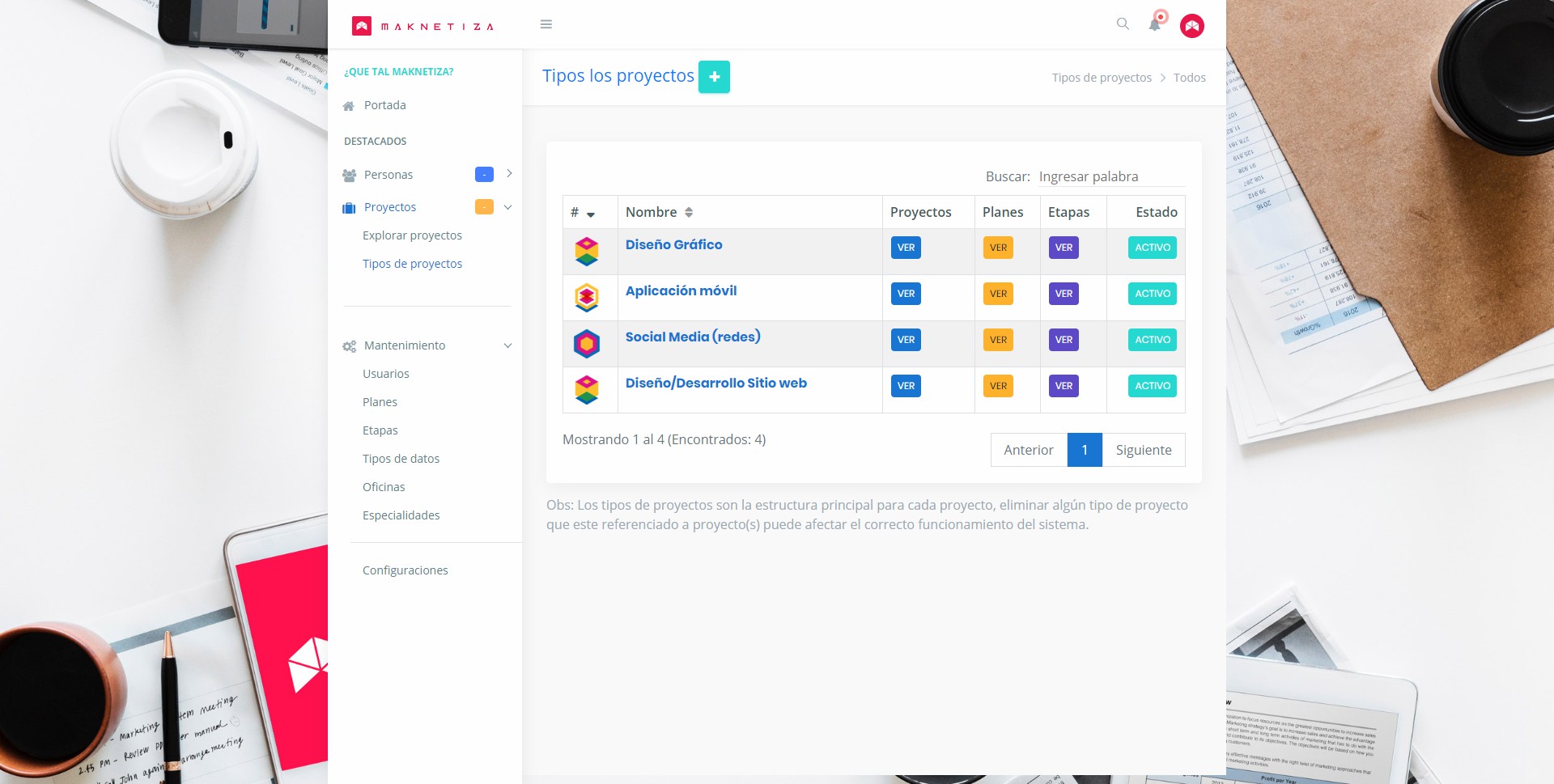Open notifications bell icon
Viewport: 1554px width, 784px height.
(x=1155, y=24)
